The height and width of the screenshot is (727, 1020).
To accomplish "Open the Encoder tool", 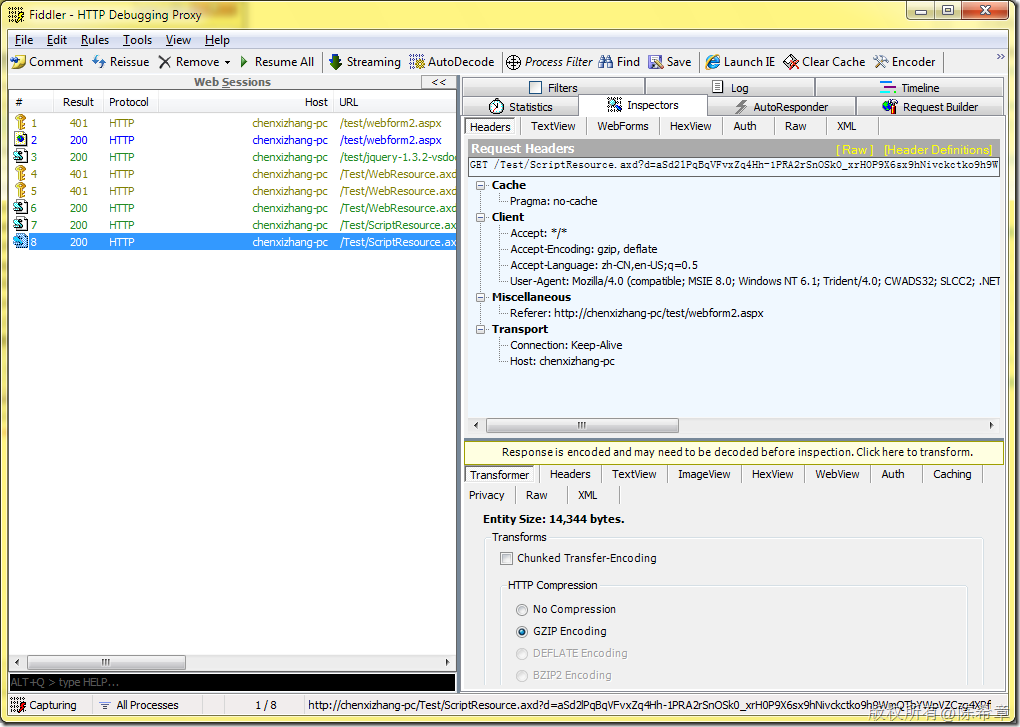I will pyautogui.click(x=904, y=62).
